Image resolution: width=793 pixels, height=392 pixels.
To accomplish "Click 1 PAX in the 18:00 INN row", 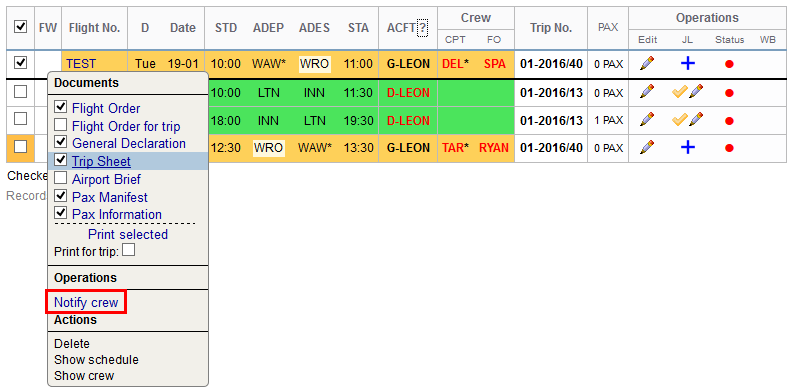I will (x=608, y=121).
